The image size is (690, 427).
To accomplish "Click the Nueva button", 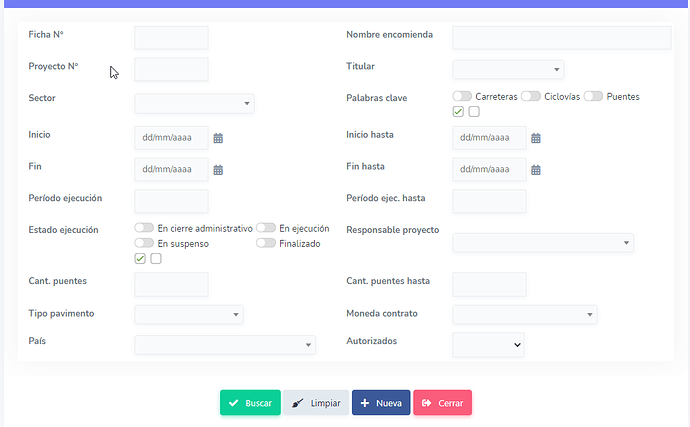I will pyautogui.click(x=381, y=403).
